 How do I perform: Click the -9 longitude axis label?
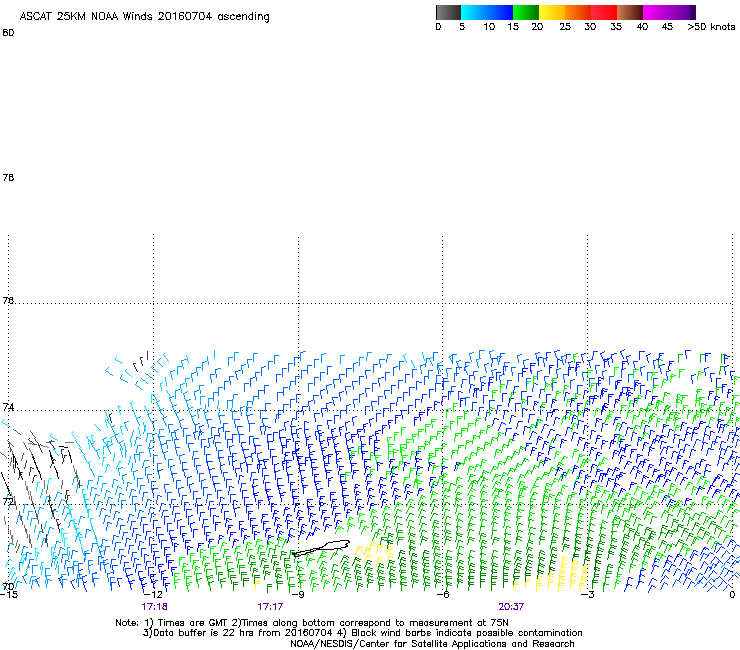[298, 595]
